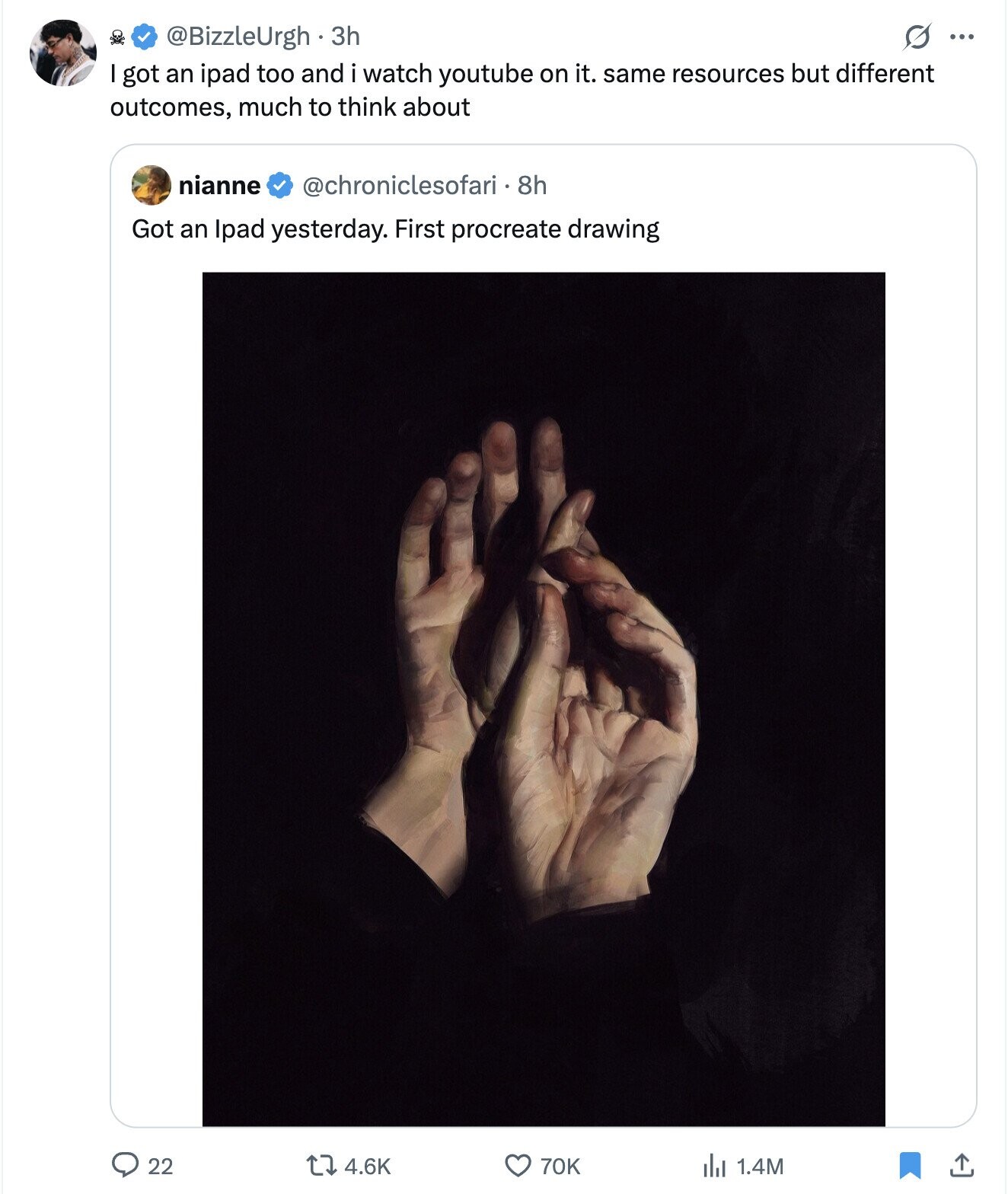Open the hands painting image
The width and height of the screenshot is (1008, 1194).
(544, 698)
